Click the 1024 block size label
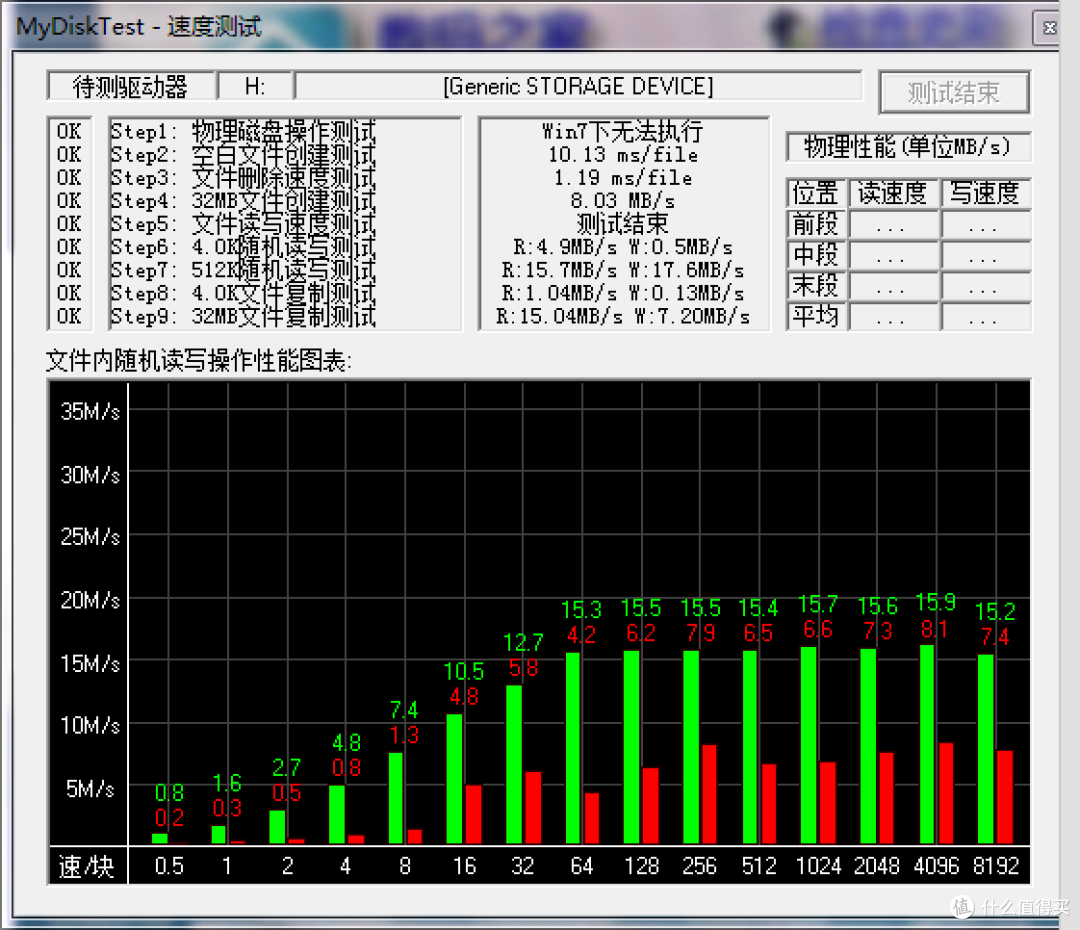Viewport: 1080px width, 930px height. click(x=818, y=865)
